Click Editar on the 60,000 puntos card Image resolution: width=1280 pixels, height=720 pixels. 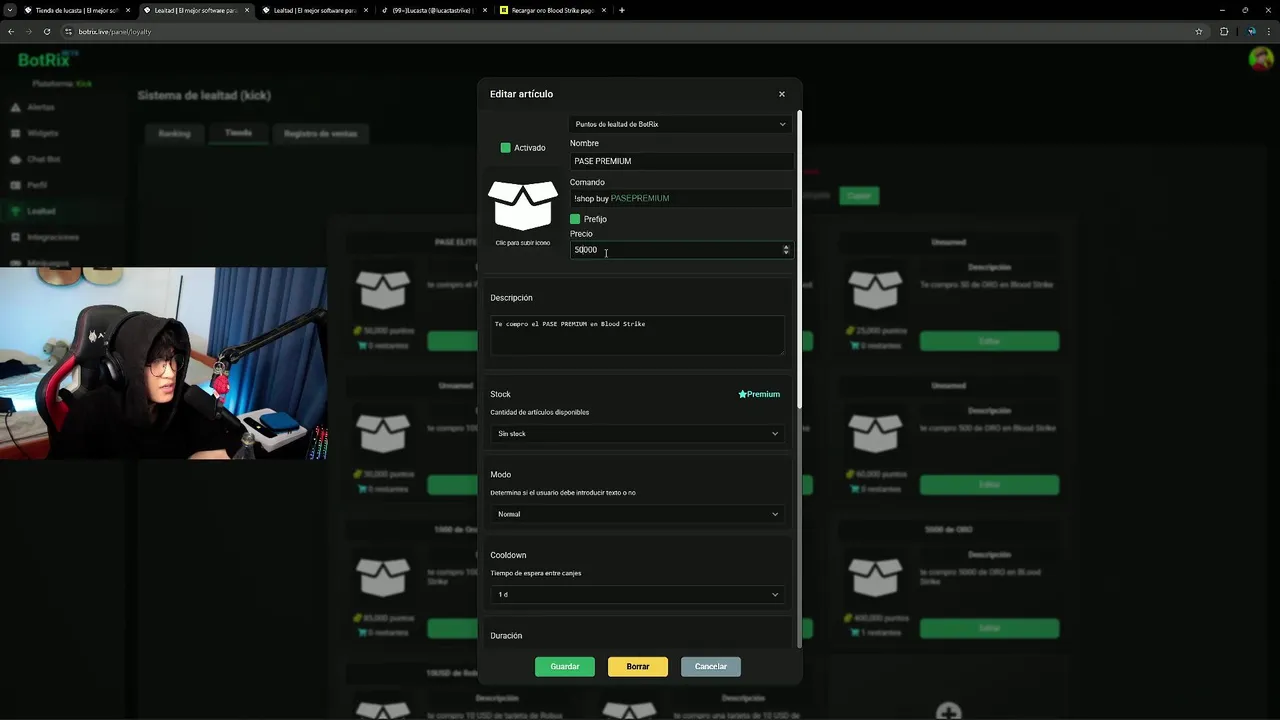pyautogui.click(x=989, y=485)
